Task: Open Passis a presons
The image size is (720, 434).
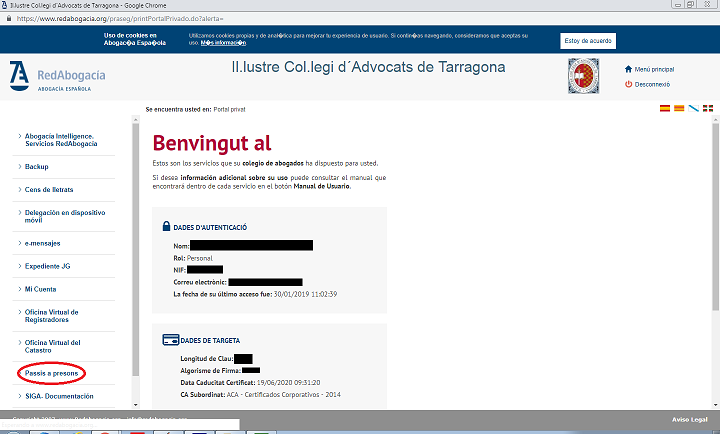Action: point(51,373)
